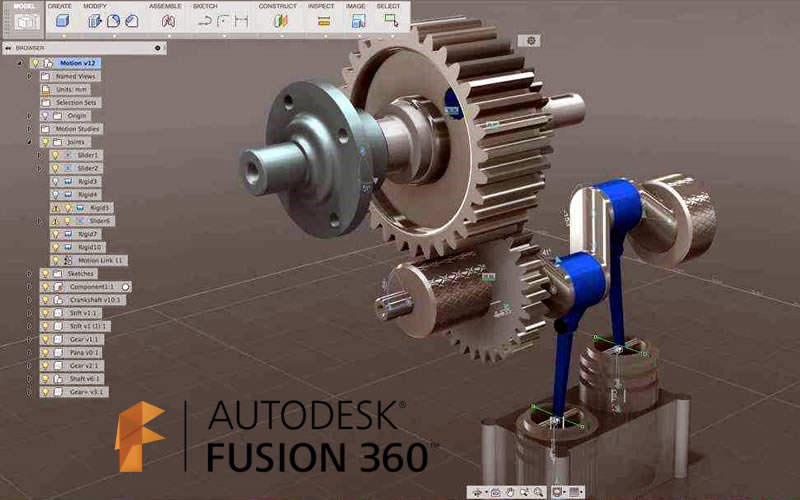Open the Model workspace switcher cube

point(27,21)
